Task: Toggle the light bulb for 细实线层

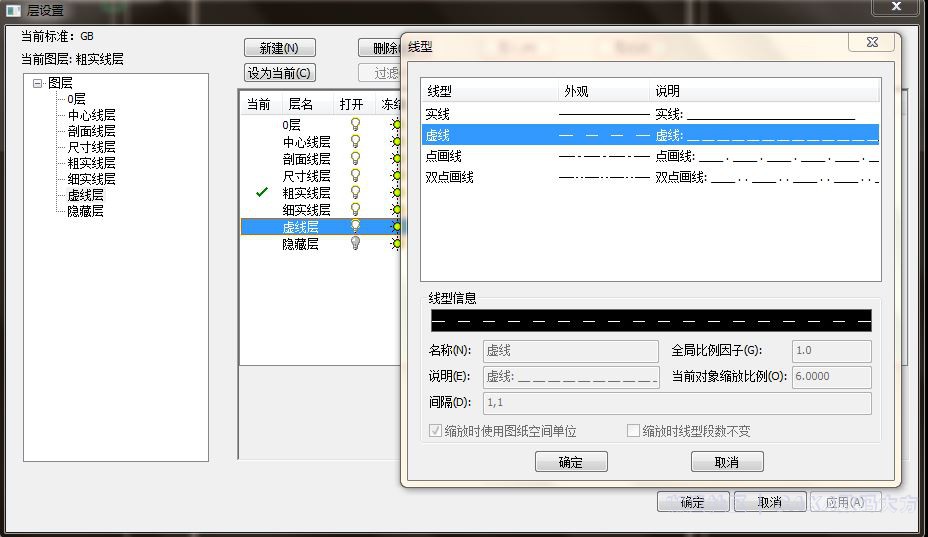Action: [355, 210]
